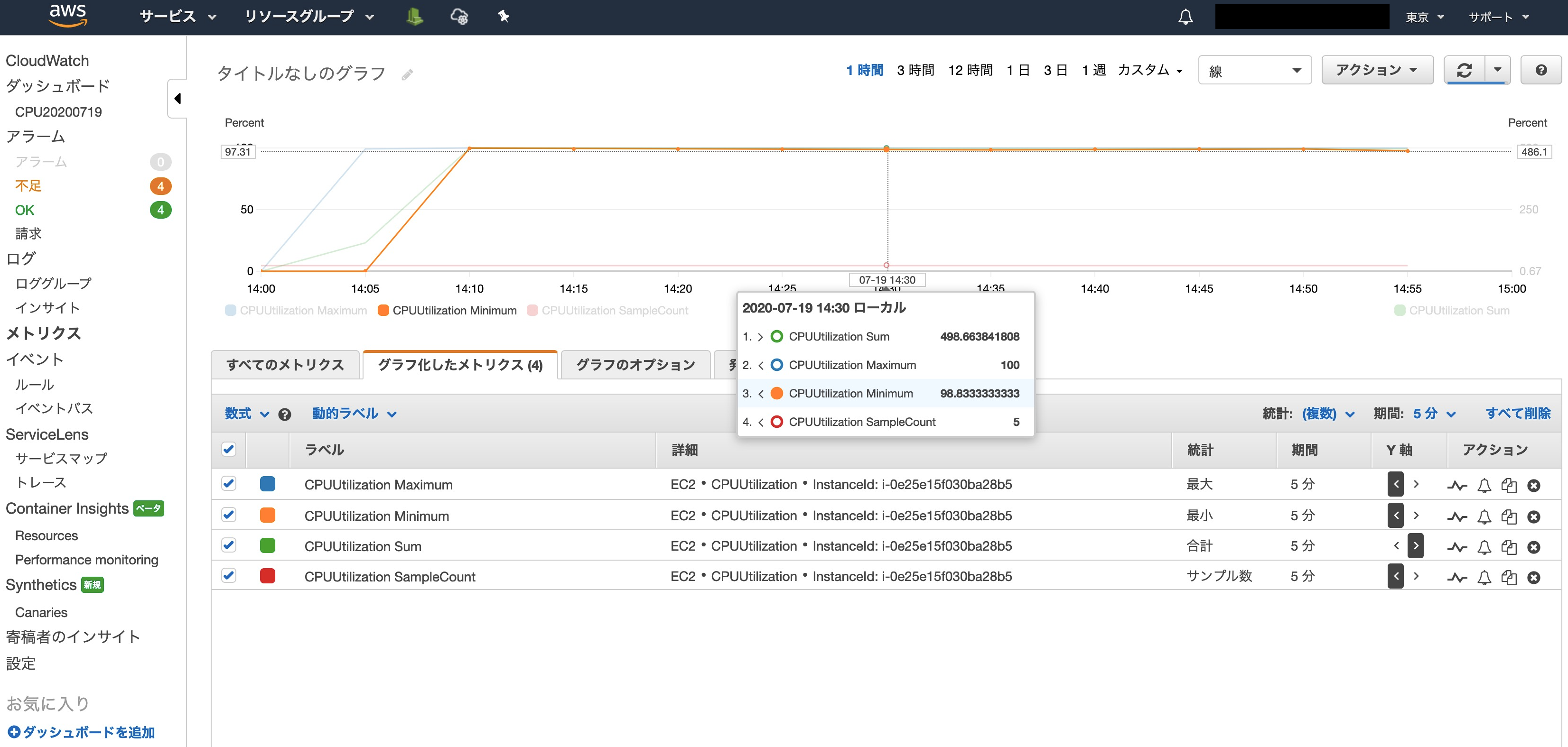Viewport: 1568px width, 747px height.
Task: Click the orange CPUUtilization Minimum color swatch
Action: 267,515
